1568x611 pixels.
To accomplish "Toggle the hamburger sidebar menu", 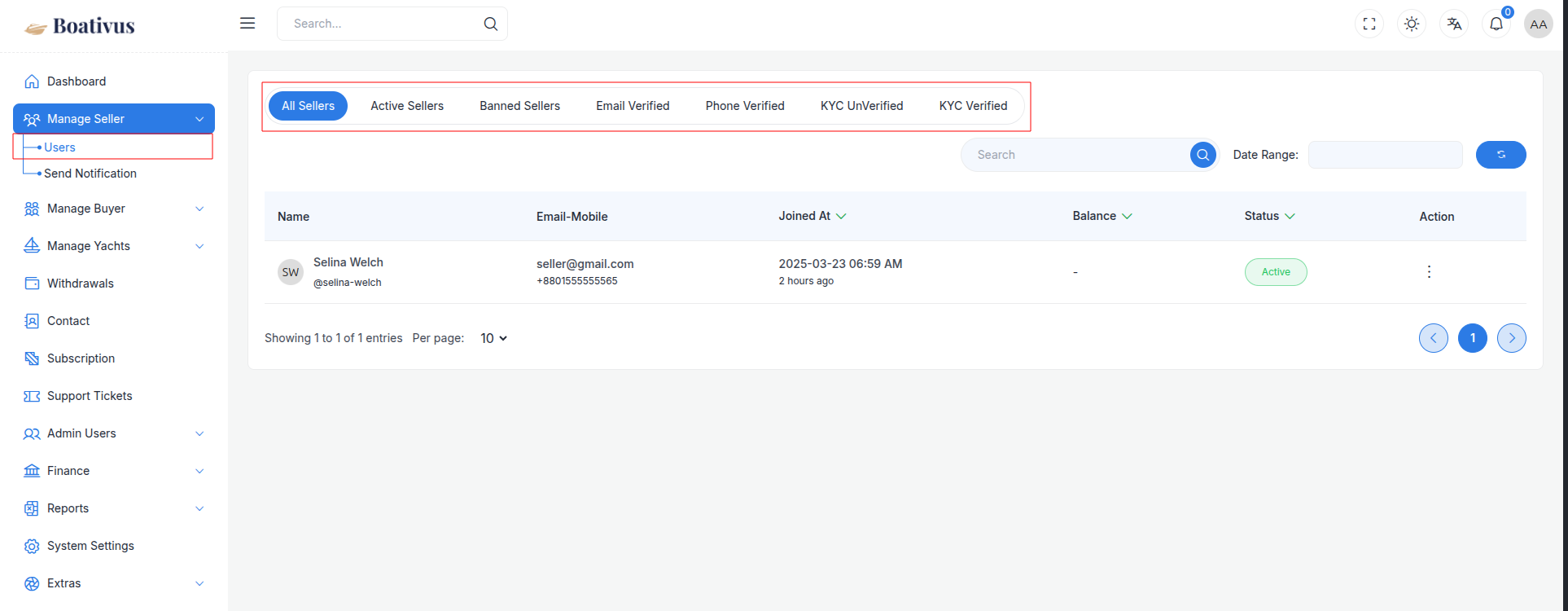I will coord(247,23).
